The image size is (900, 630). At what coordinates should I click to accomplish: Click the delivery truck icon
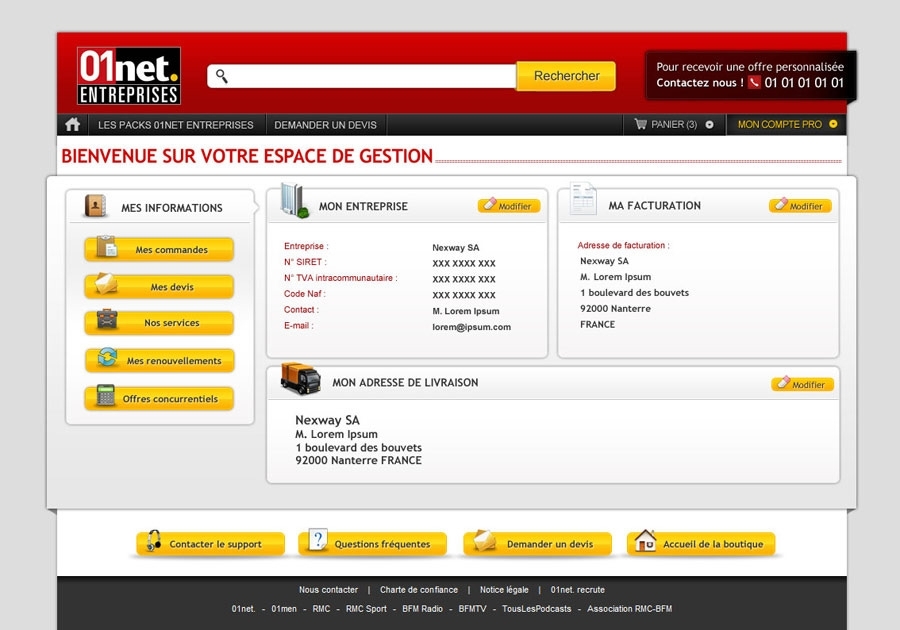(301, 378)
